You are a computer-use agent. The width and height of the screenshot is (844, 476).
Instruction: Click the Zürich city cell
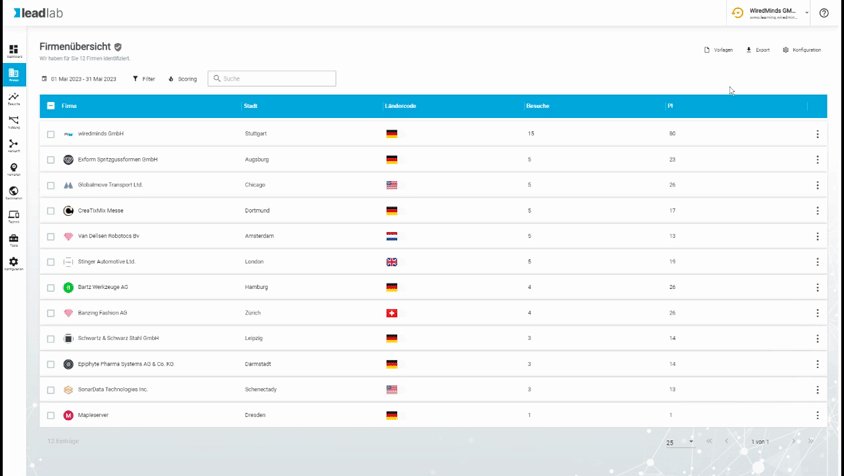click(252, 313)
